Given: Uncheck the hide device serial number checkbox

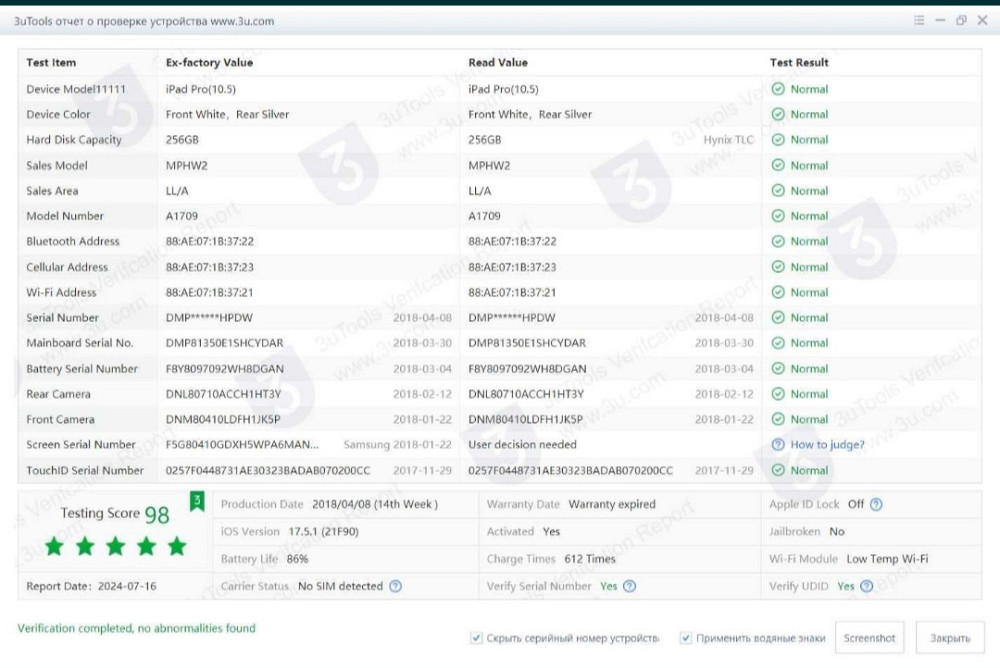Looking at the screenshot, I should (x=474, y=637).
